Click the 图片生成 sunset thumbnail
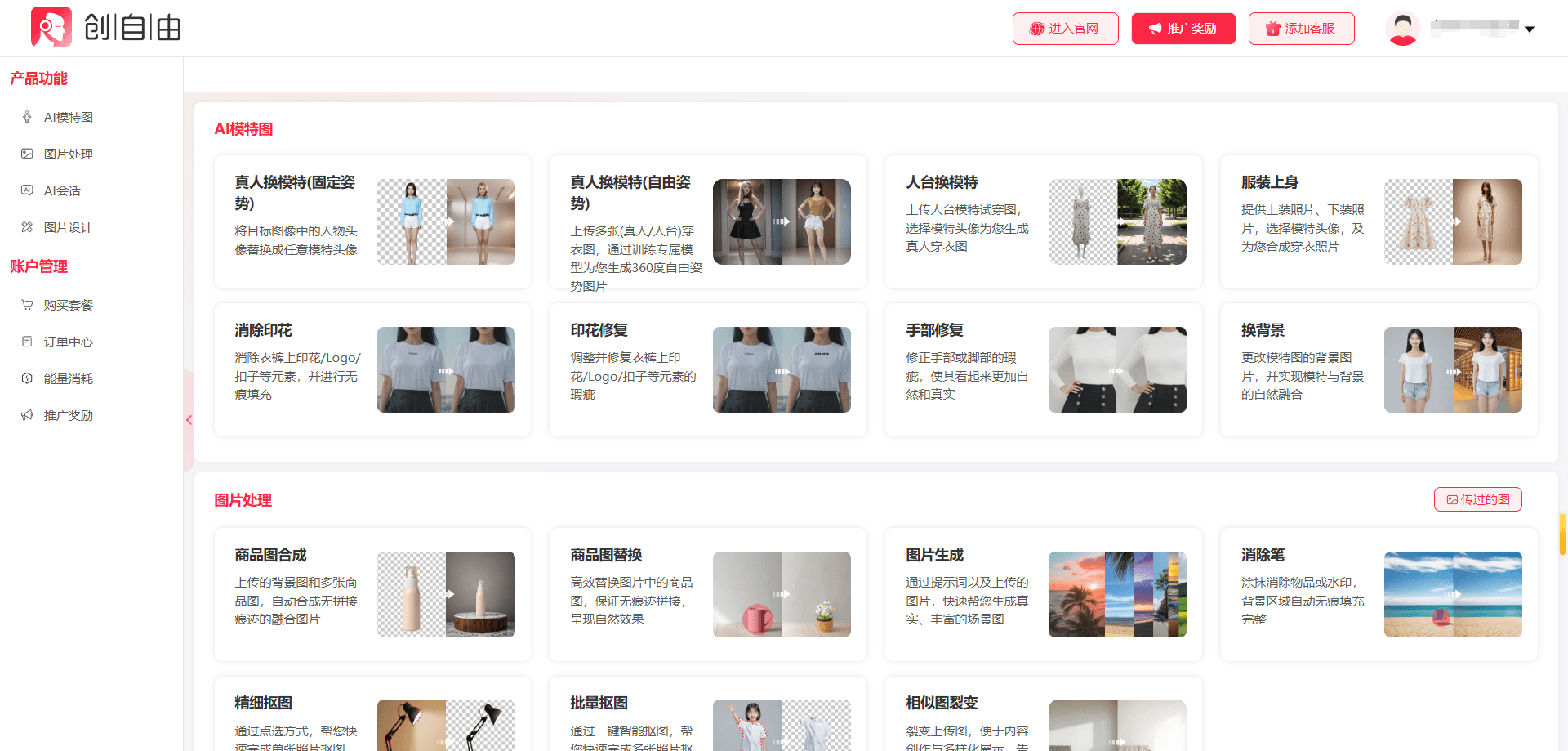Viewport: 1568px width, 751px height. pyautogui.click(x=1117, y=594)
